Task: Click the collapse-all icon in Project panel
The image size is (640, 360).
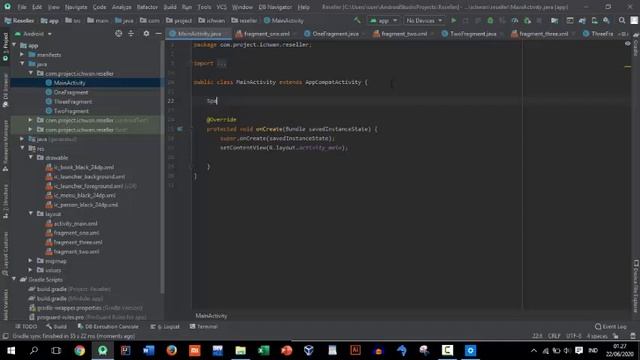Action: point(131,34)
